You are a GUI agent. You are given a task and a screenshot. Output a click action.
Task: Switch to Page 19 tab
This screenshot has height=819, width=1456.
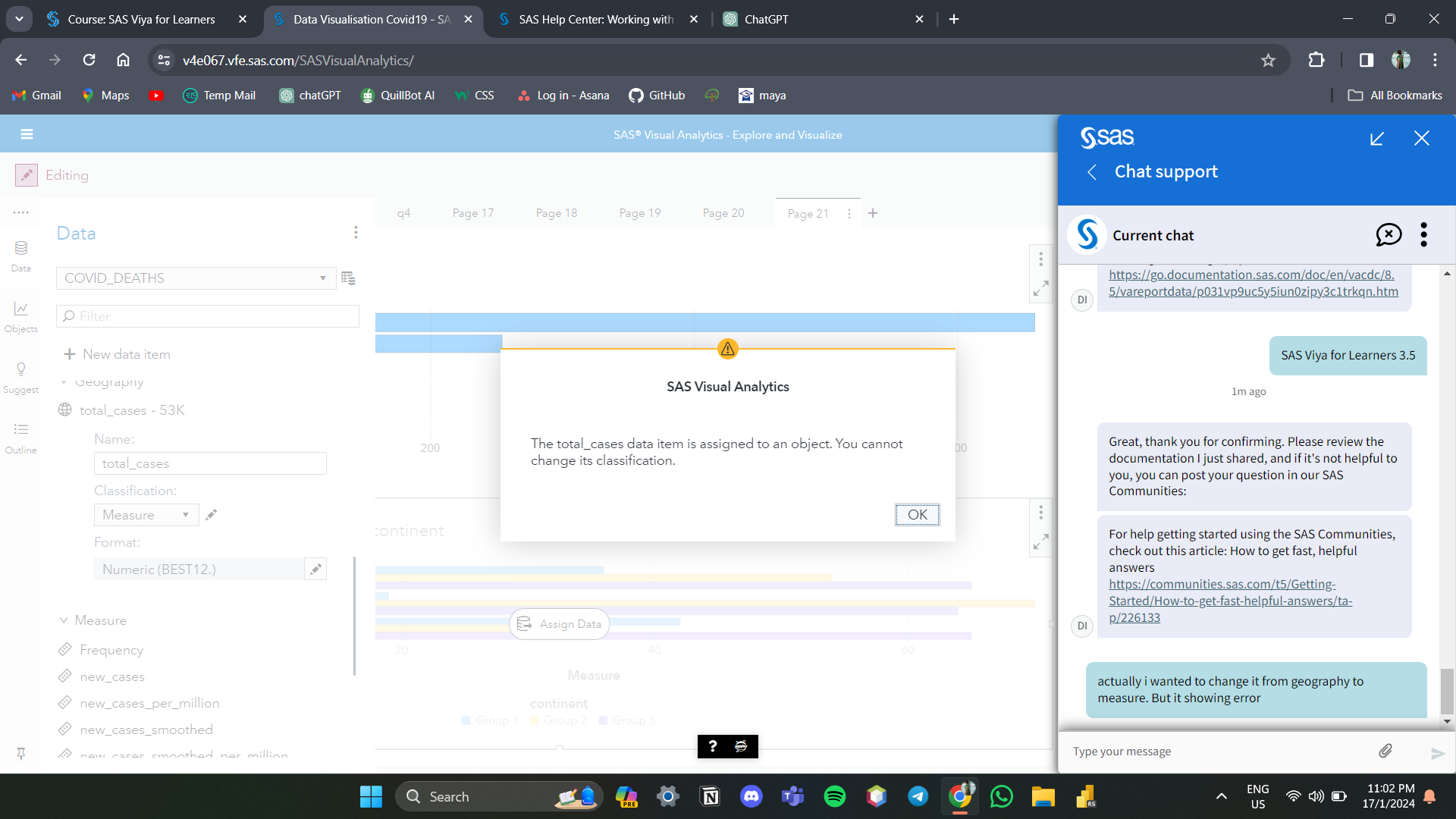tap(639, 213)
